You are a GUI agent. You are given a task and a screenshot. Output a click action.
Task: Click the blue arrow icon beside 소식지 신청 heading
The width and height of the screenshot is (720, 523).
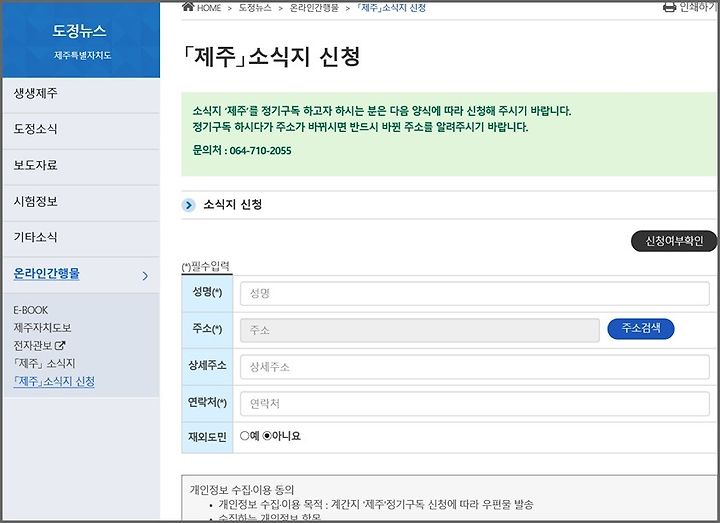click(188, 205)
